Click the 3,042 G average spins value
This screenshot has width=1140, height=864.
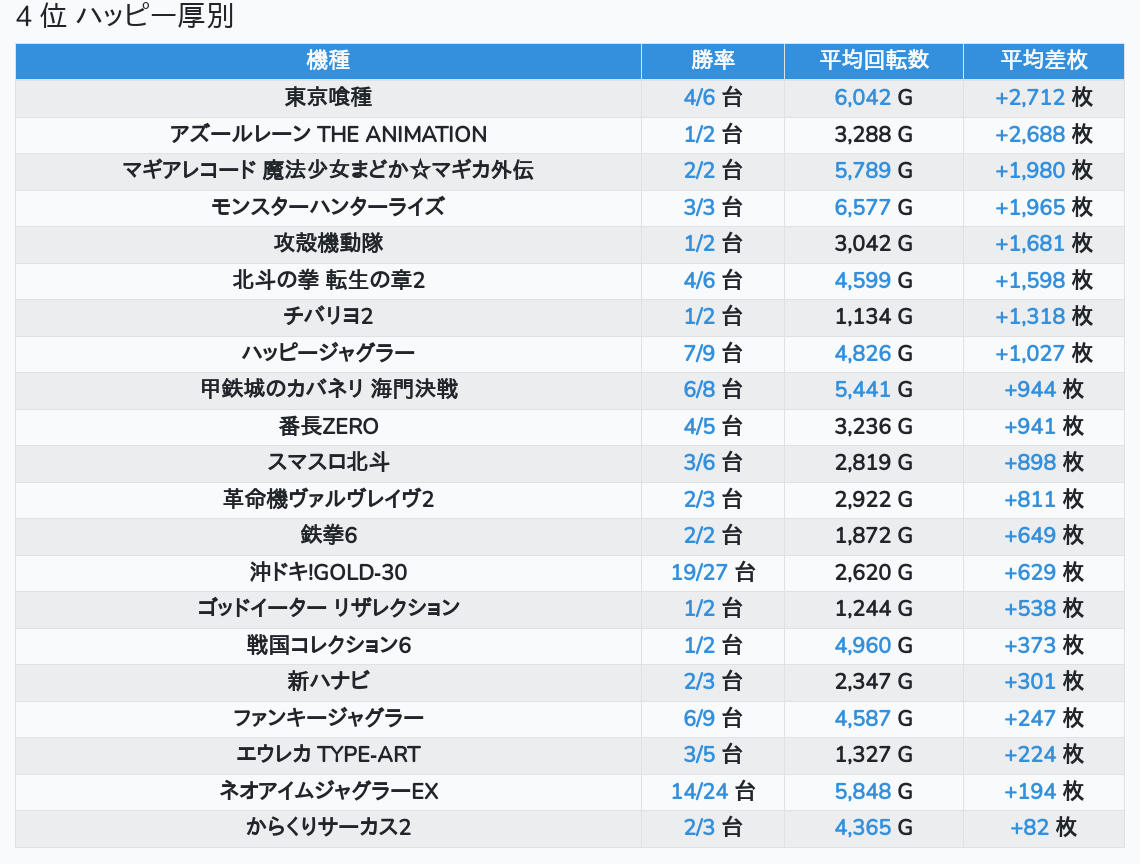coord(873,244)
